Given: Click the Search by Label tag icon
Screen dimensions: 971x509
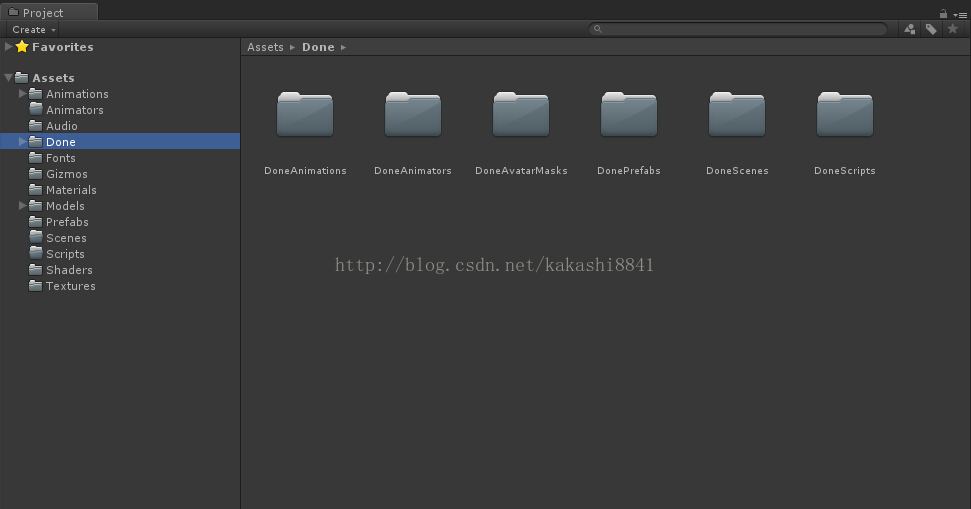Looking at the screenshot, I should 931,29.
